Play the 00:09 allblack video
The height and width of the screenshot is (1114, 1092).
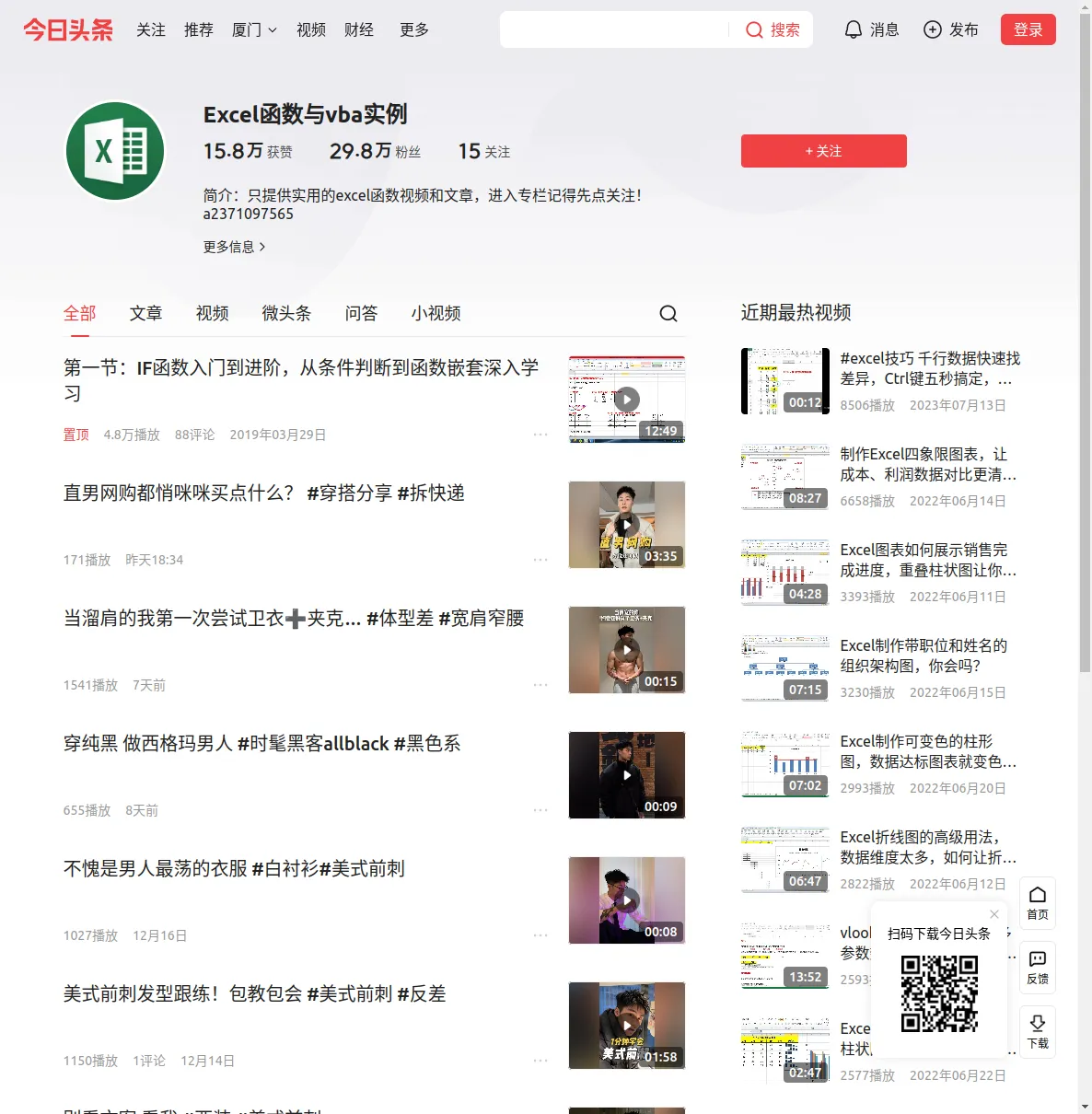pos(627,775)
